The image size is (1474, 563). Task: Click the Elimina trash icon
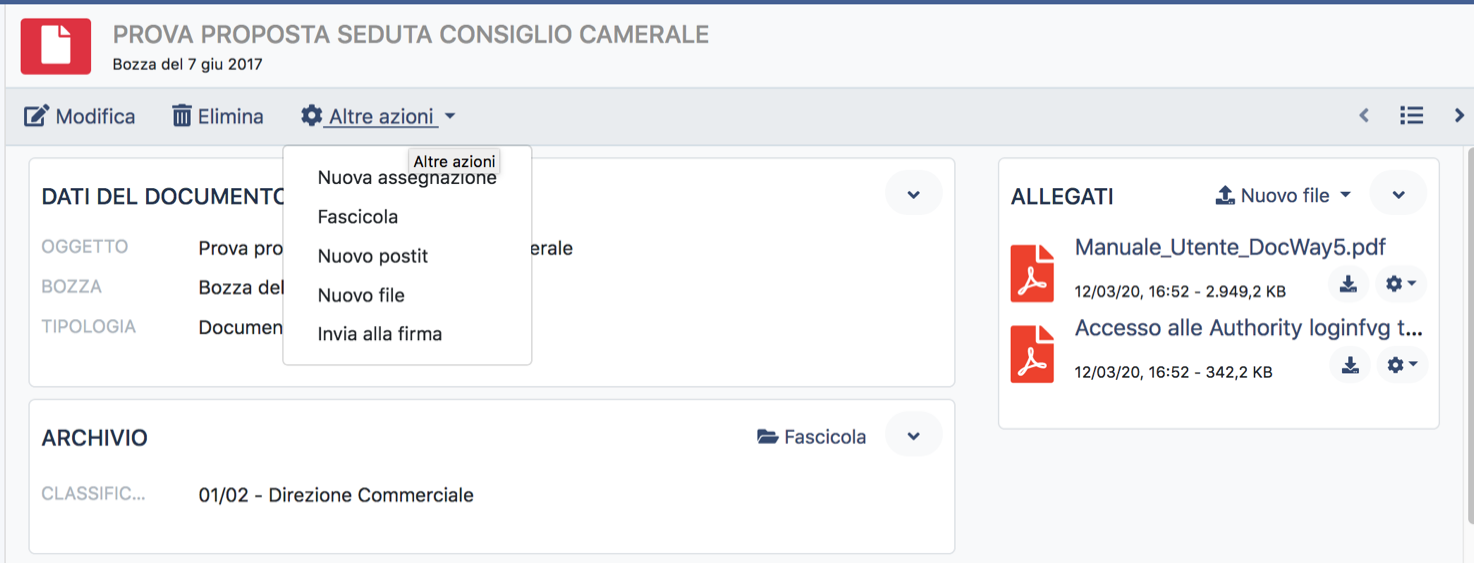point(182,116)
